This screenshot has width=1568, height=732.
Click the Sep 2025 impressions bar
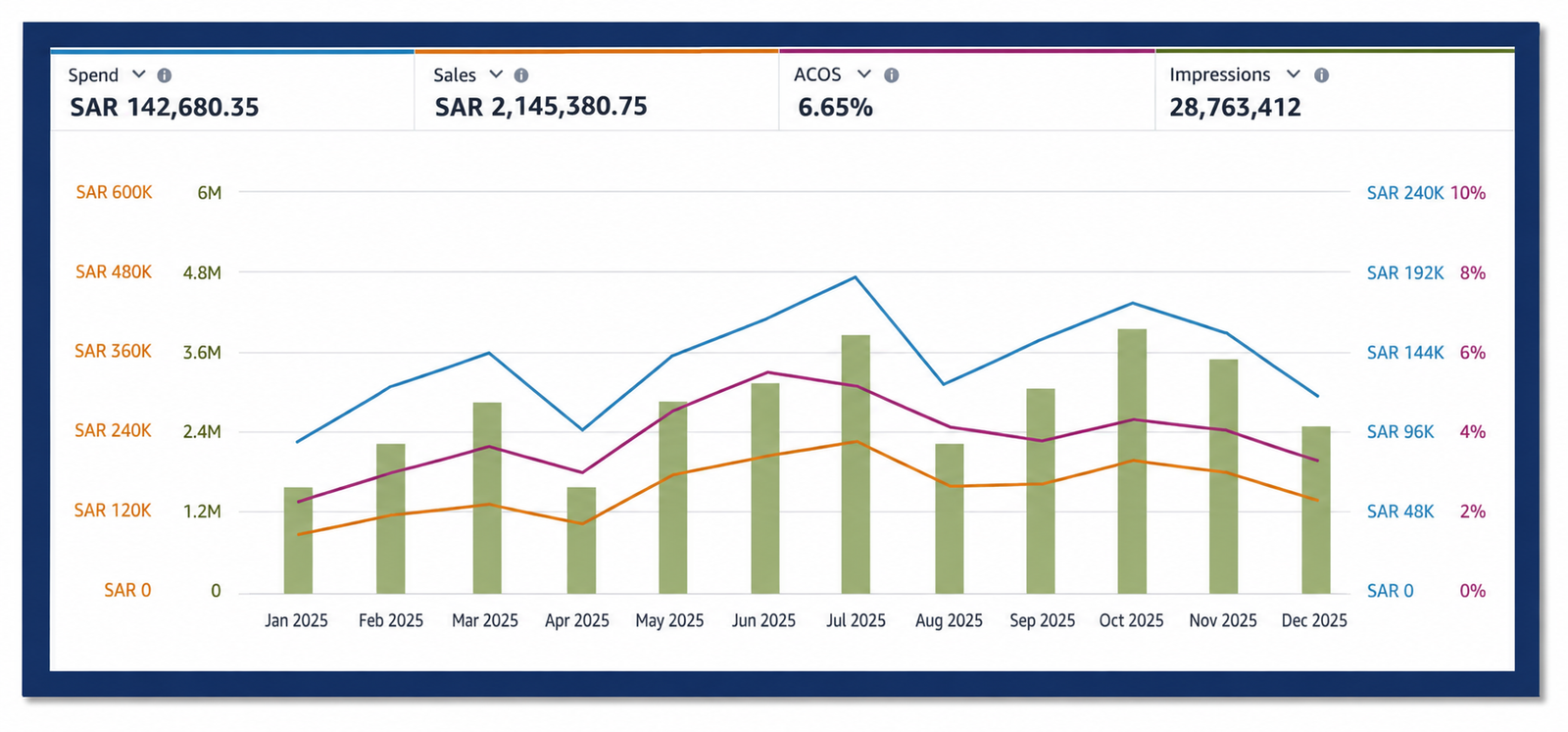point(1041,491)
